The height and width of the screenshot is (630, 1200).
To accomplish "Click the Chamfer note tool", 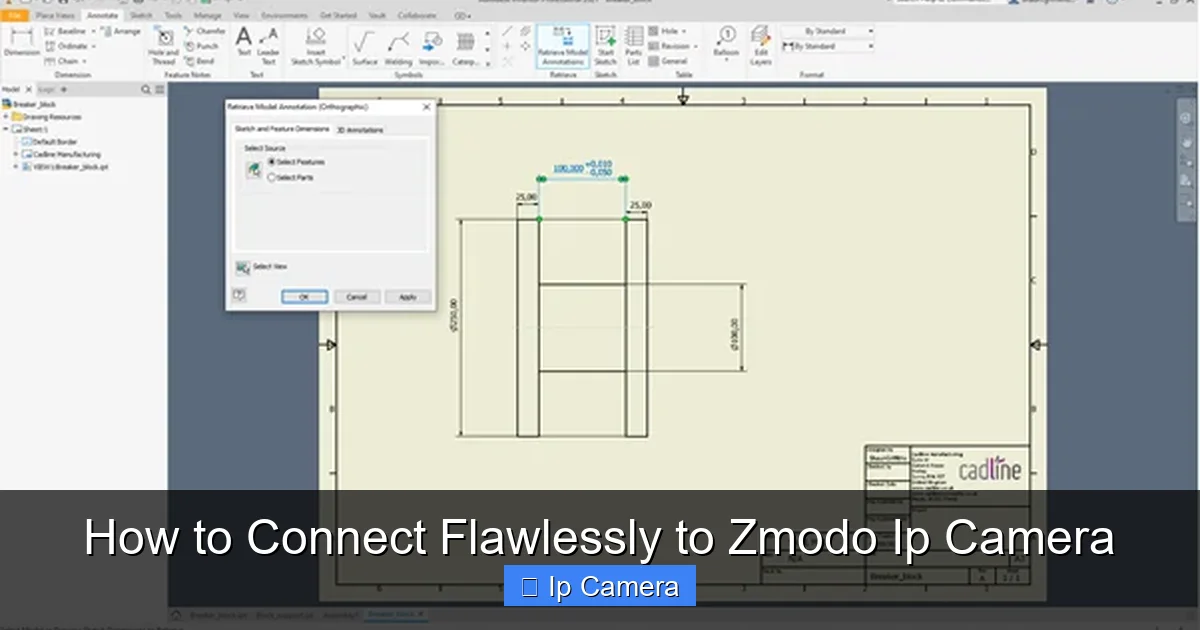I will coord(205,31).
